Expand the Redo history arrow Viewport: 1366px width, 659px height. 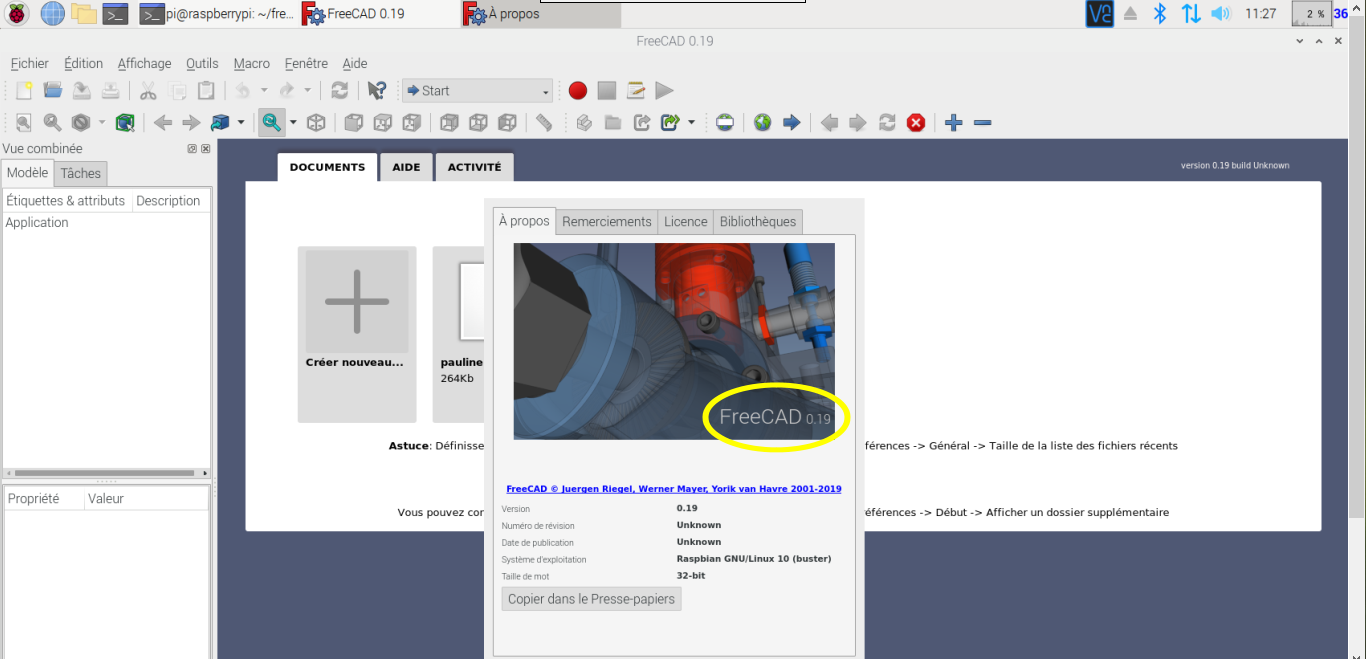[307, 91]
